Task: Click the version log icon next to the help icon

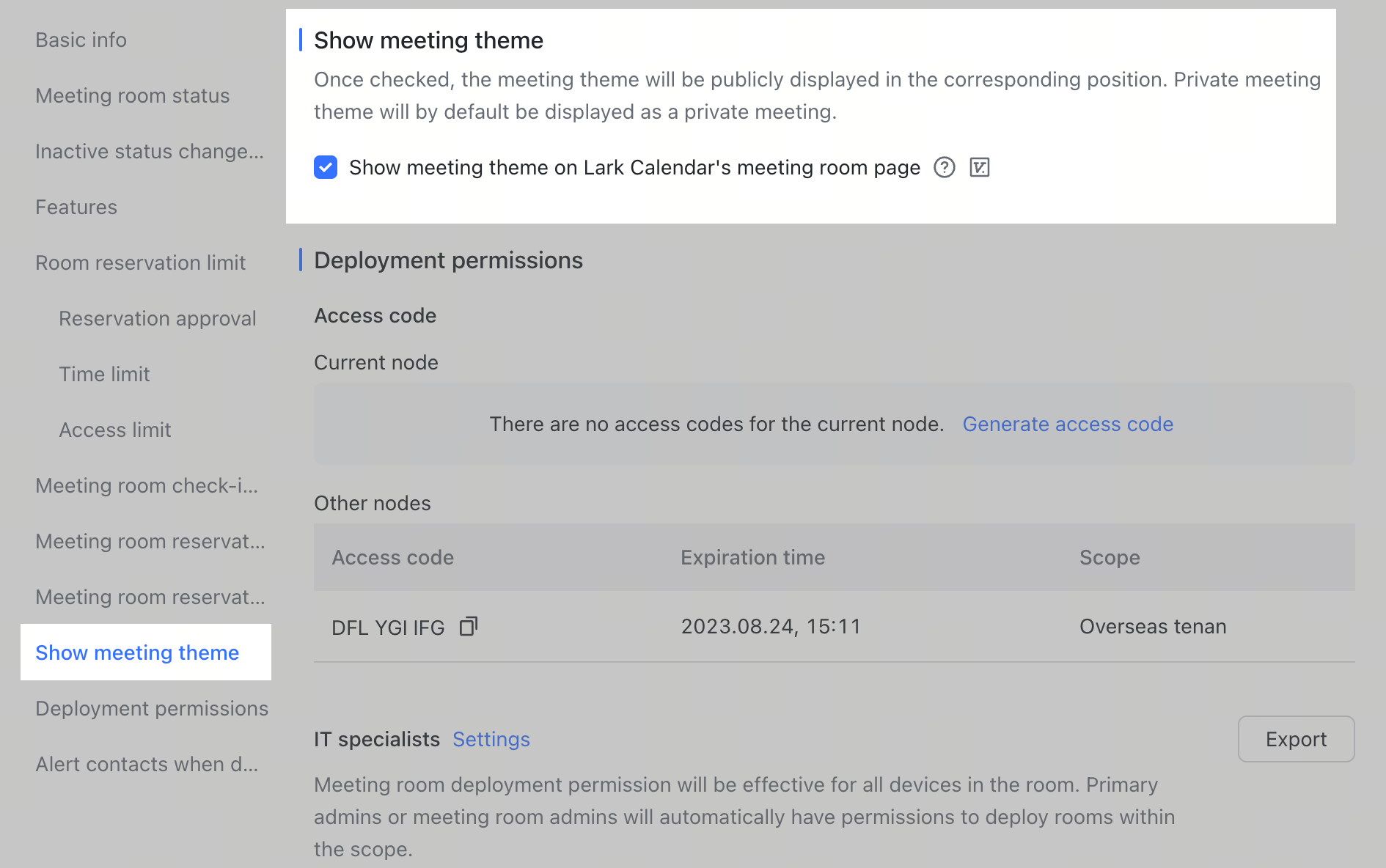Action: [980, 168]
